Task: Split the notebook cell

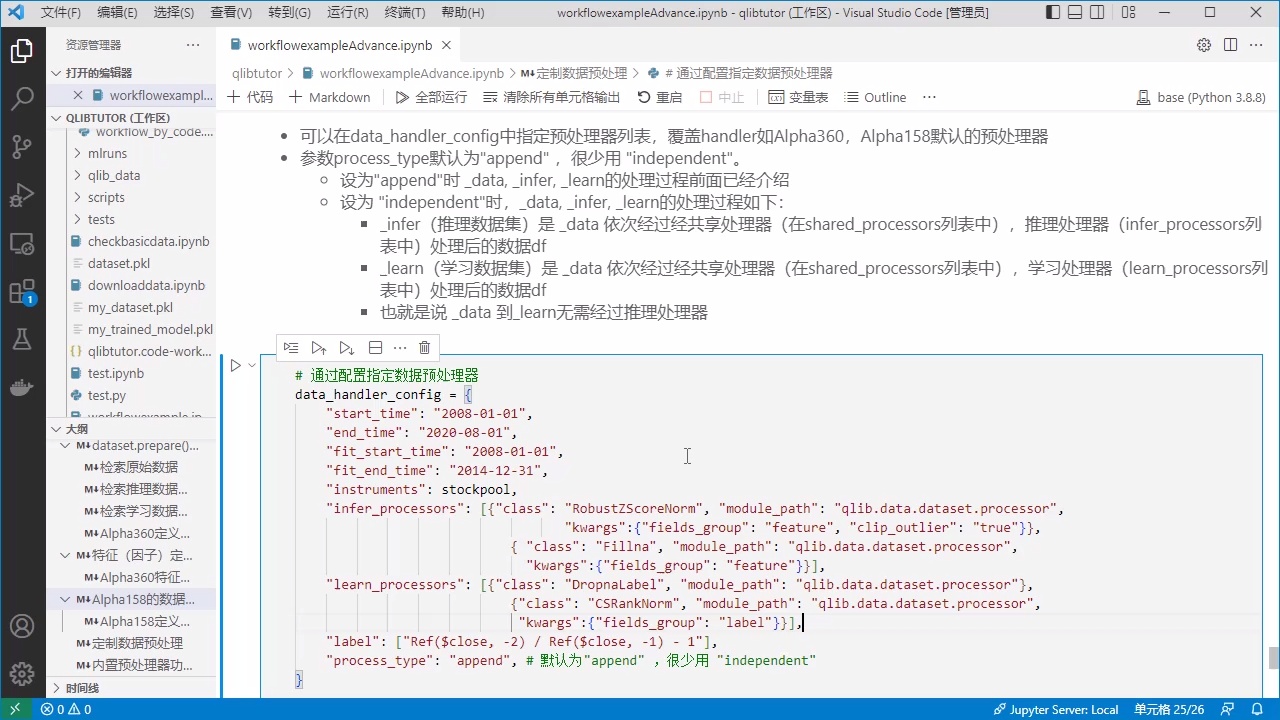Action: (375, 347)
